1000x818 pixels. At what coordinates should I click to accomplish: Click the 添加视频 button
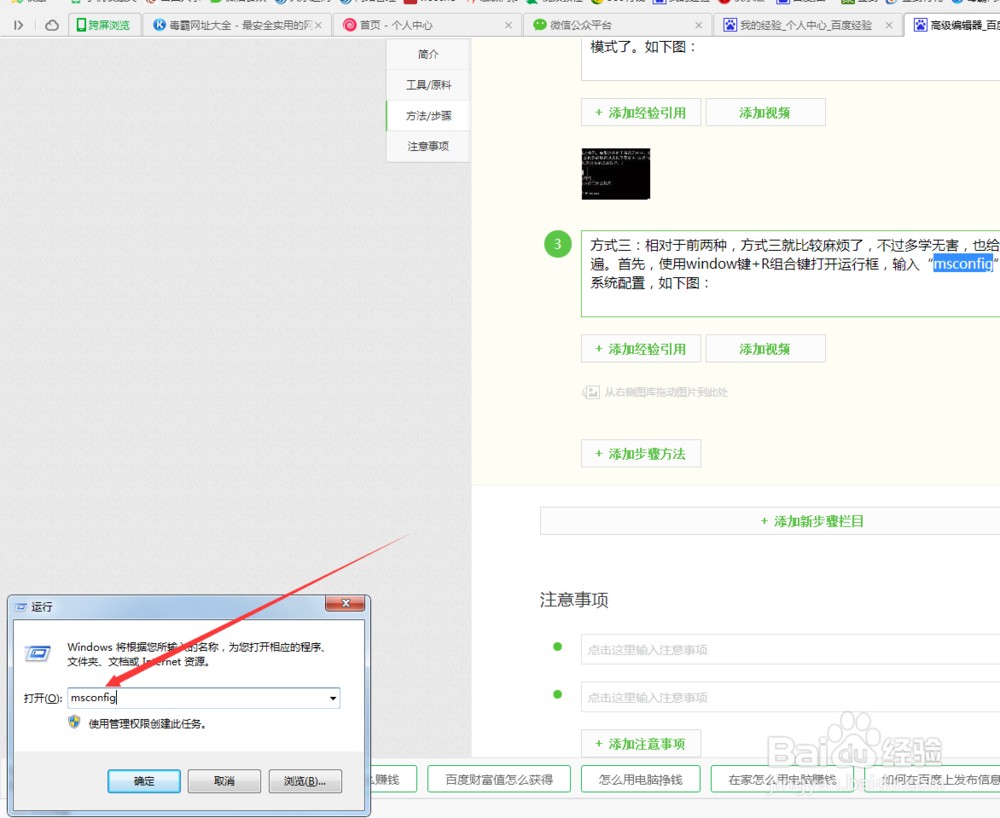[x=765, y=112]
